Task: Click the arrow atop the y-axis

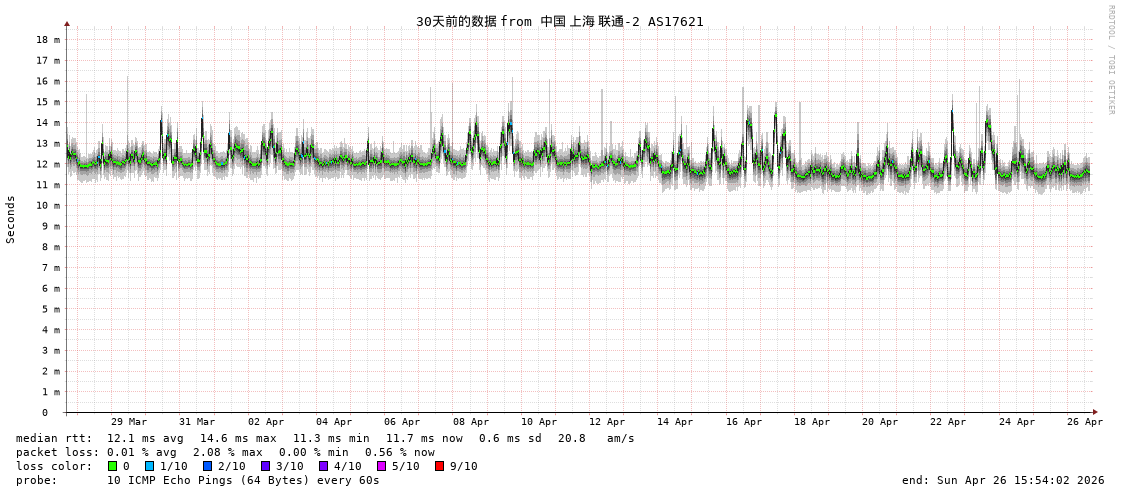Action: pyautogui.click(x=67, y=23)
